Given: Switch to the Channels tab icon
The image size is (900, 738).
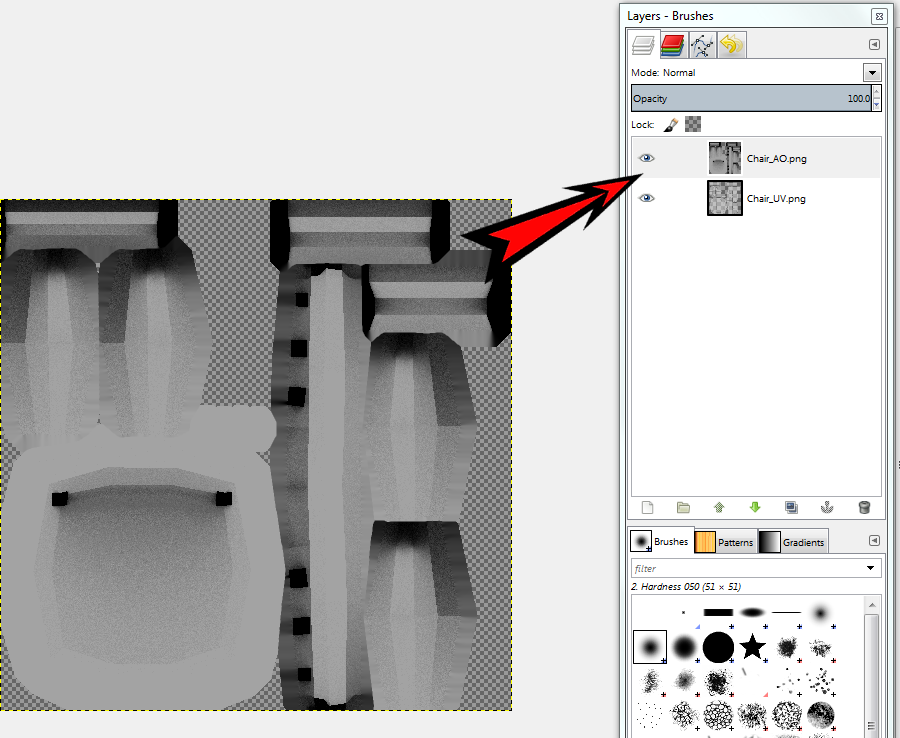Looking at the screenshot, I should tap(672, 45).
